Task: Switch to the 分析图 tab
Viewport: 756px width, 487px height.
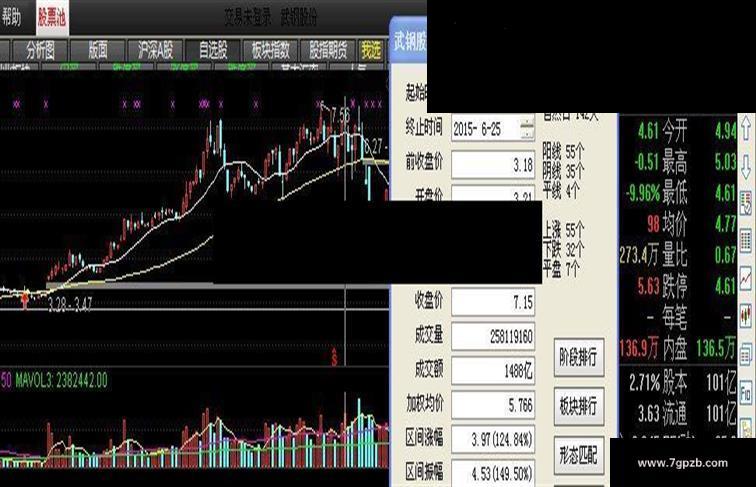Action: click(40, 50)
